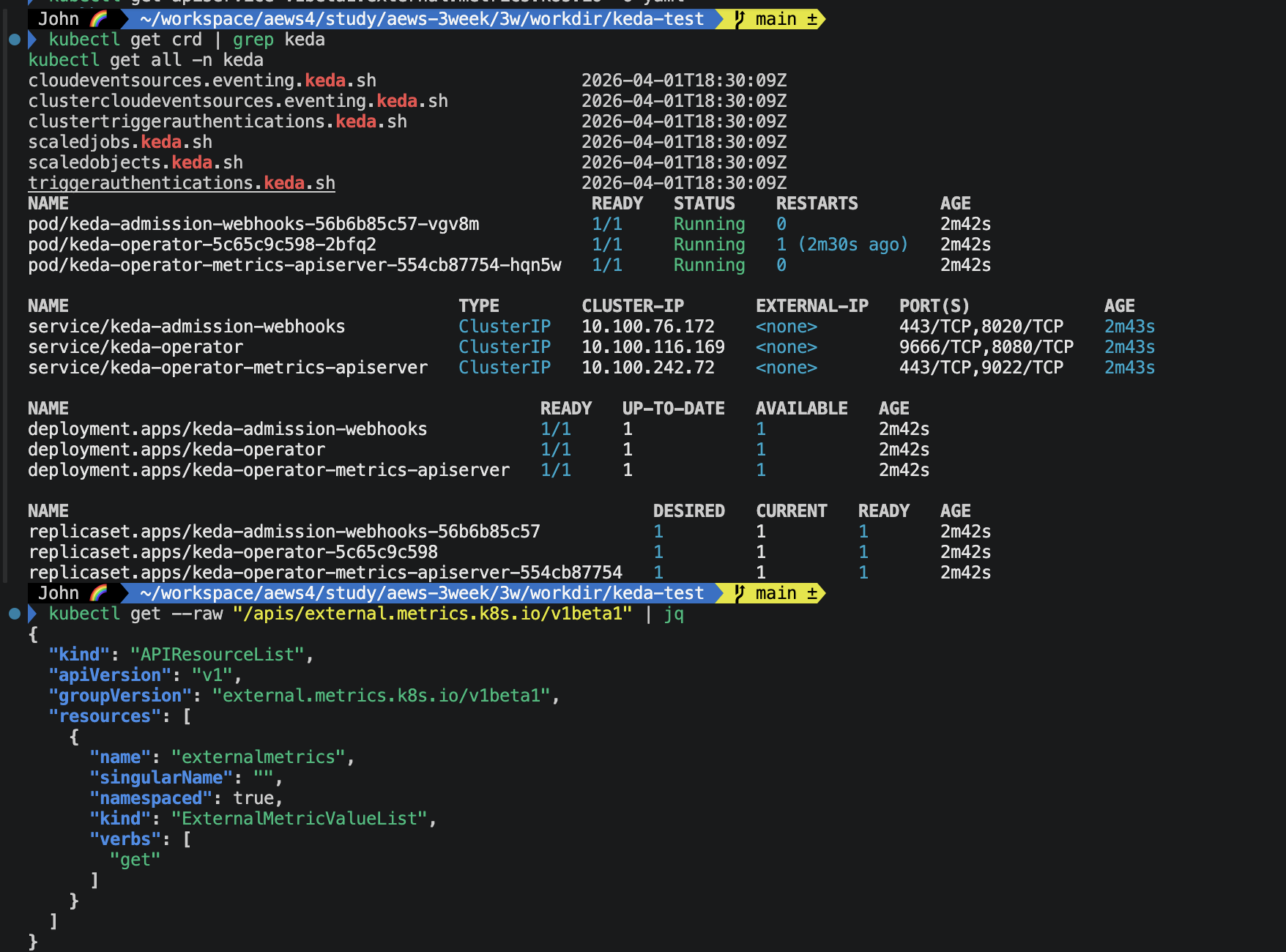Click "singularName" JSON key

[x=161, y=778]
